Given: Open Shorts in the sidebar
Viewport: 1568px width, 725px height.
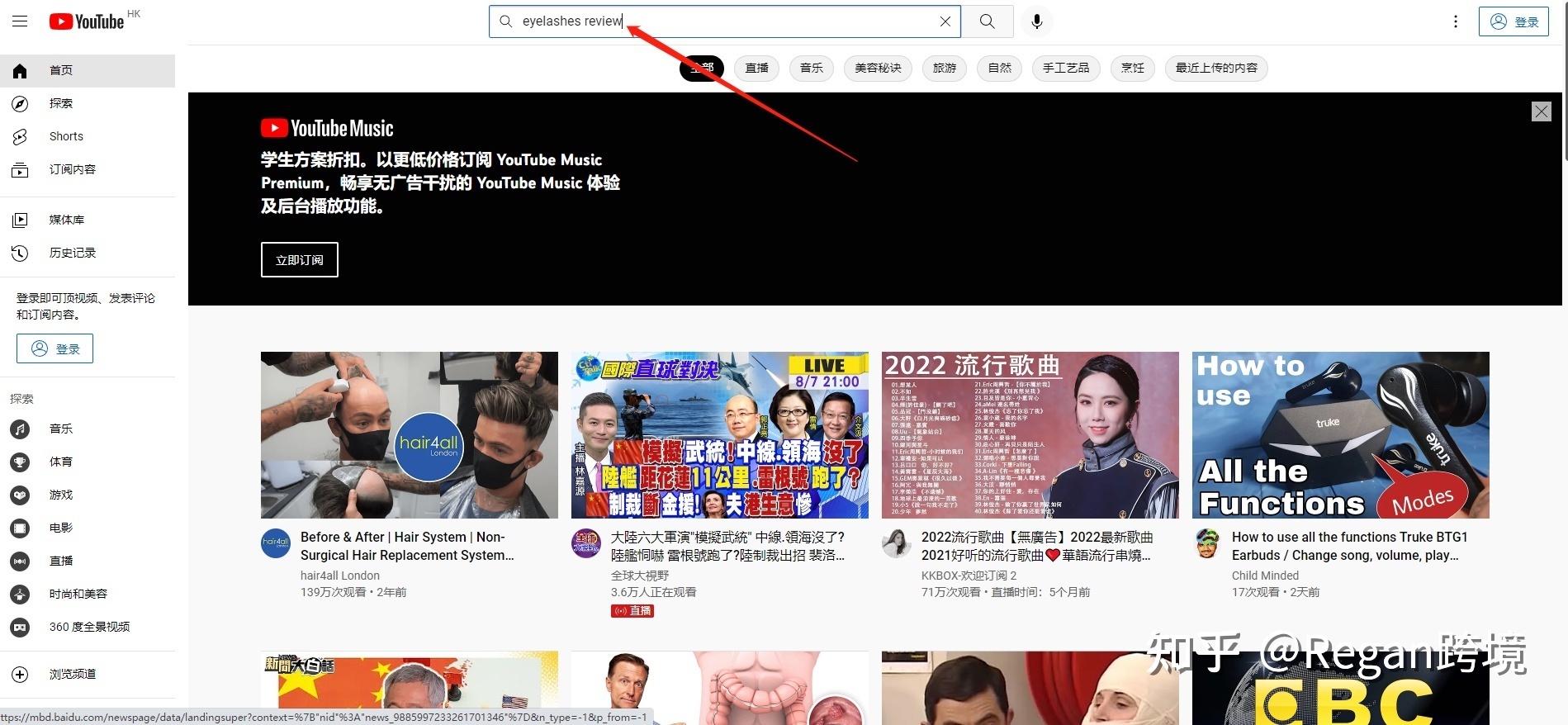Looking at the screenshot, I should (88, 136).
